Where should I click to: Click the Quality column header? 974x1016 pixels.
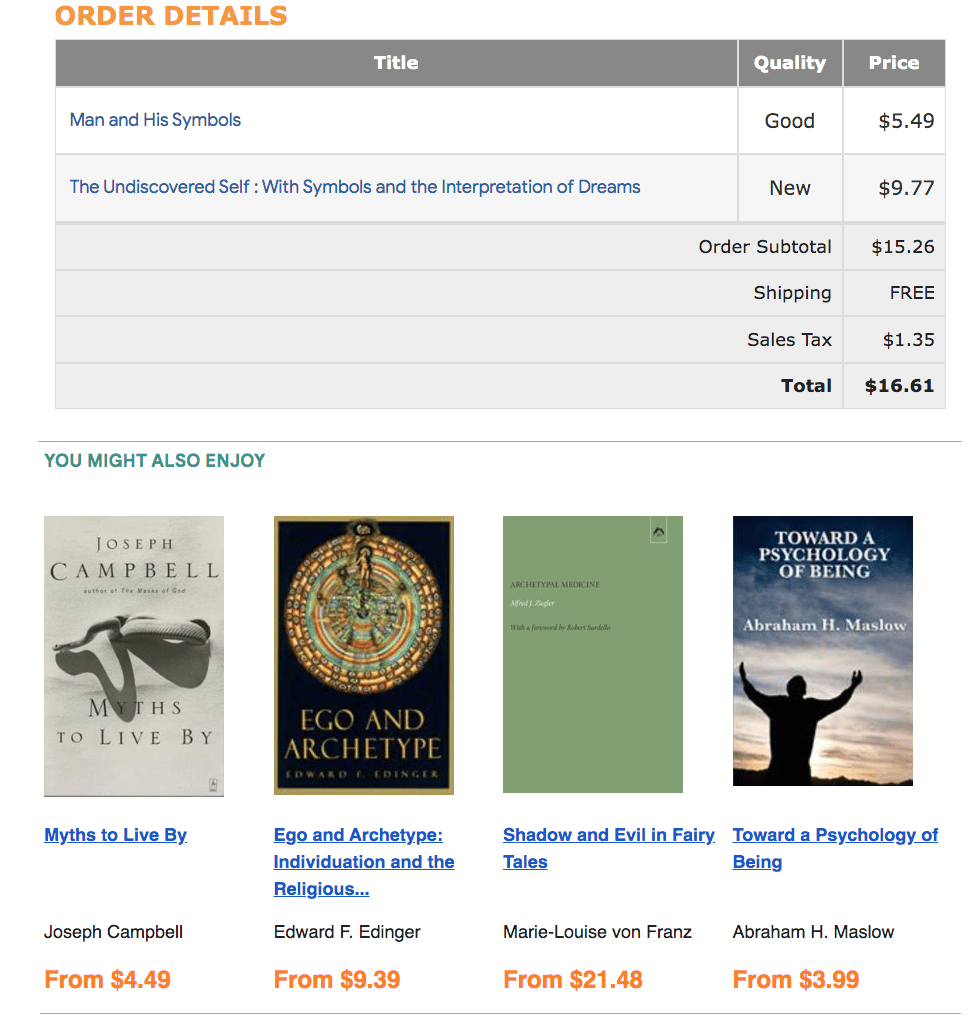click(790, 63)
